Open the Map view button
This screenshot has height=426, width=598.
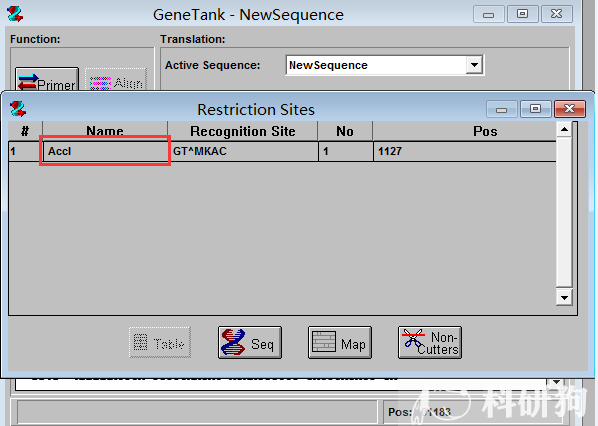(340, 342)
